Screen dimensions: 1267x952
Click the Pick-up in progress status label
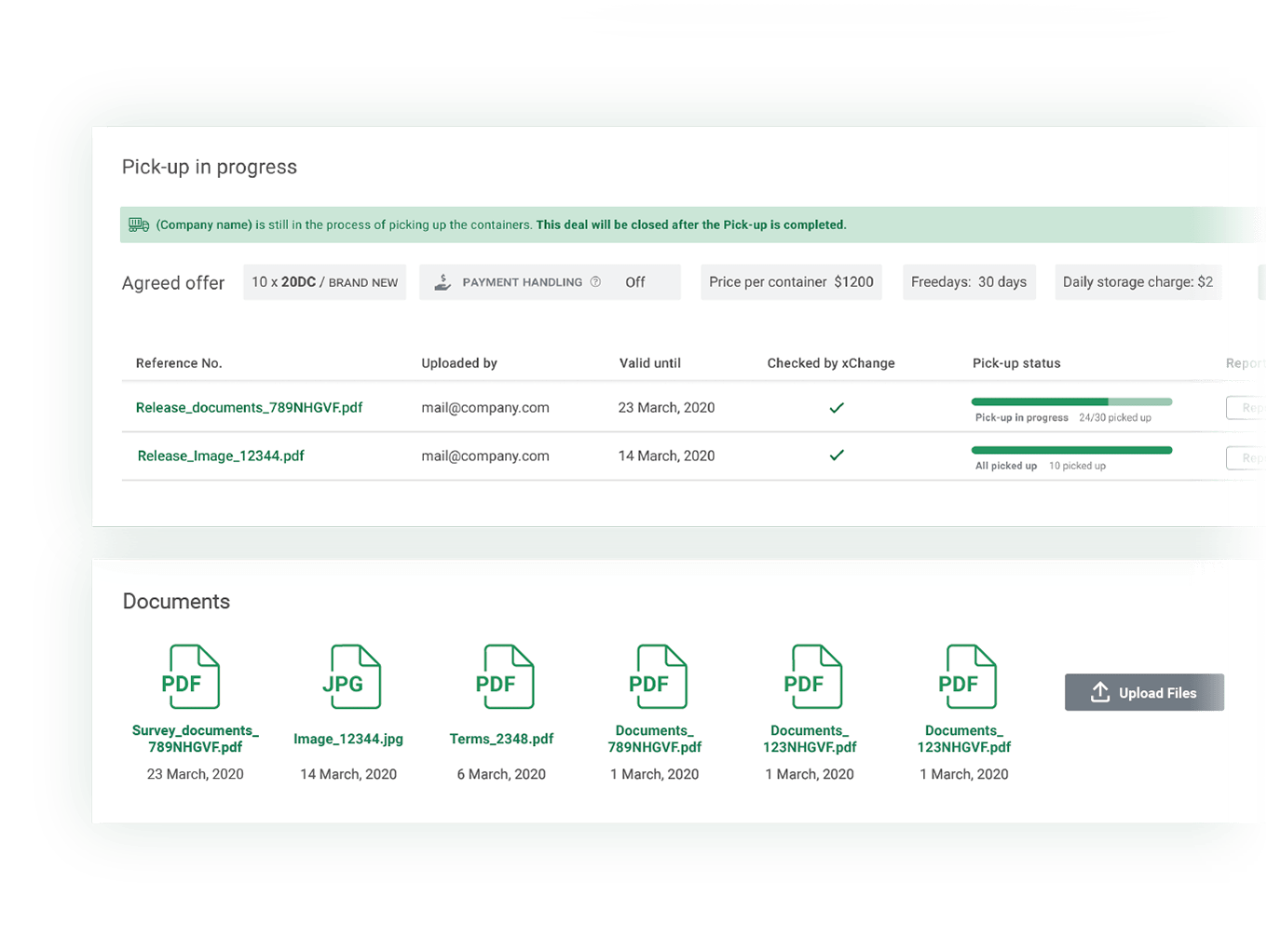pyautogui.click(x=1022, y=417)
